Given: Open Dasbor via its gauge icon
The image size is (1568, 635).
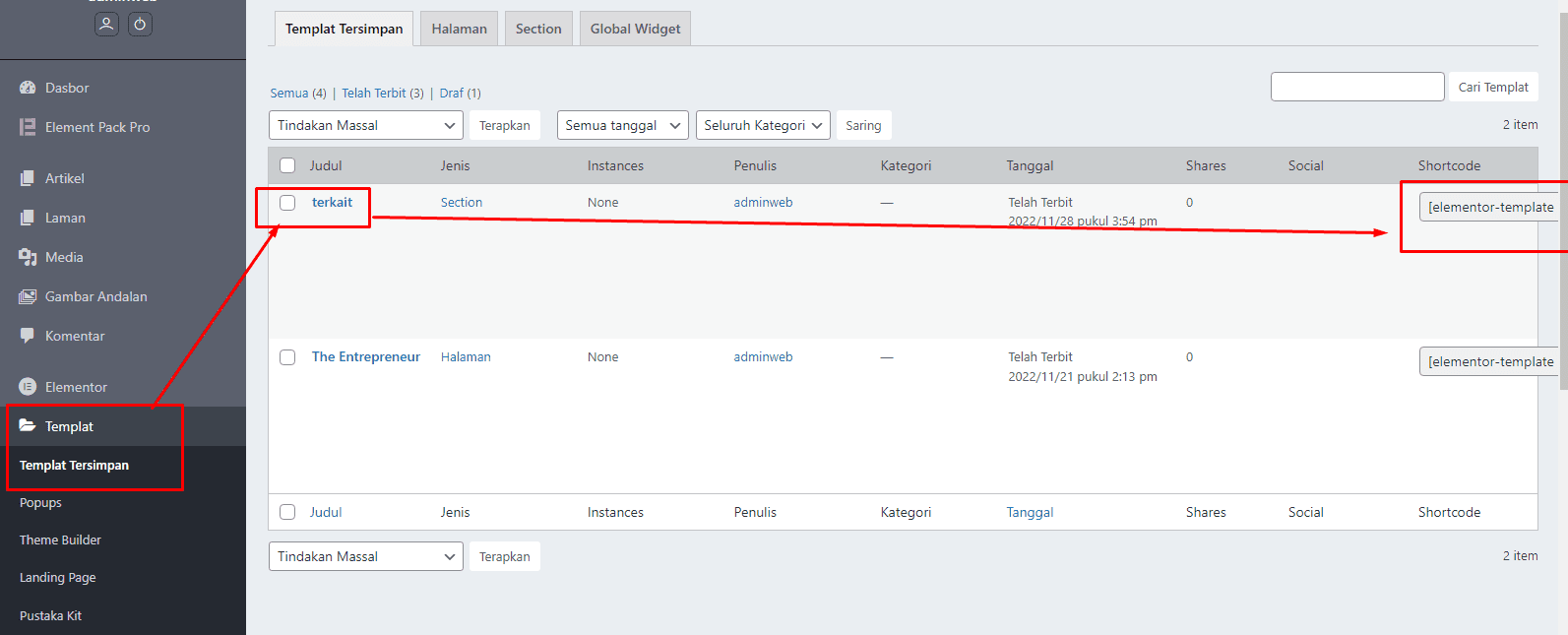Looking at the screenshot, I should click(28, 88).
